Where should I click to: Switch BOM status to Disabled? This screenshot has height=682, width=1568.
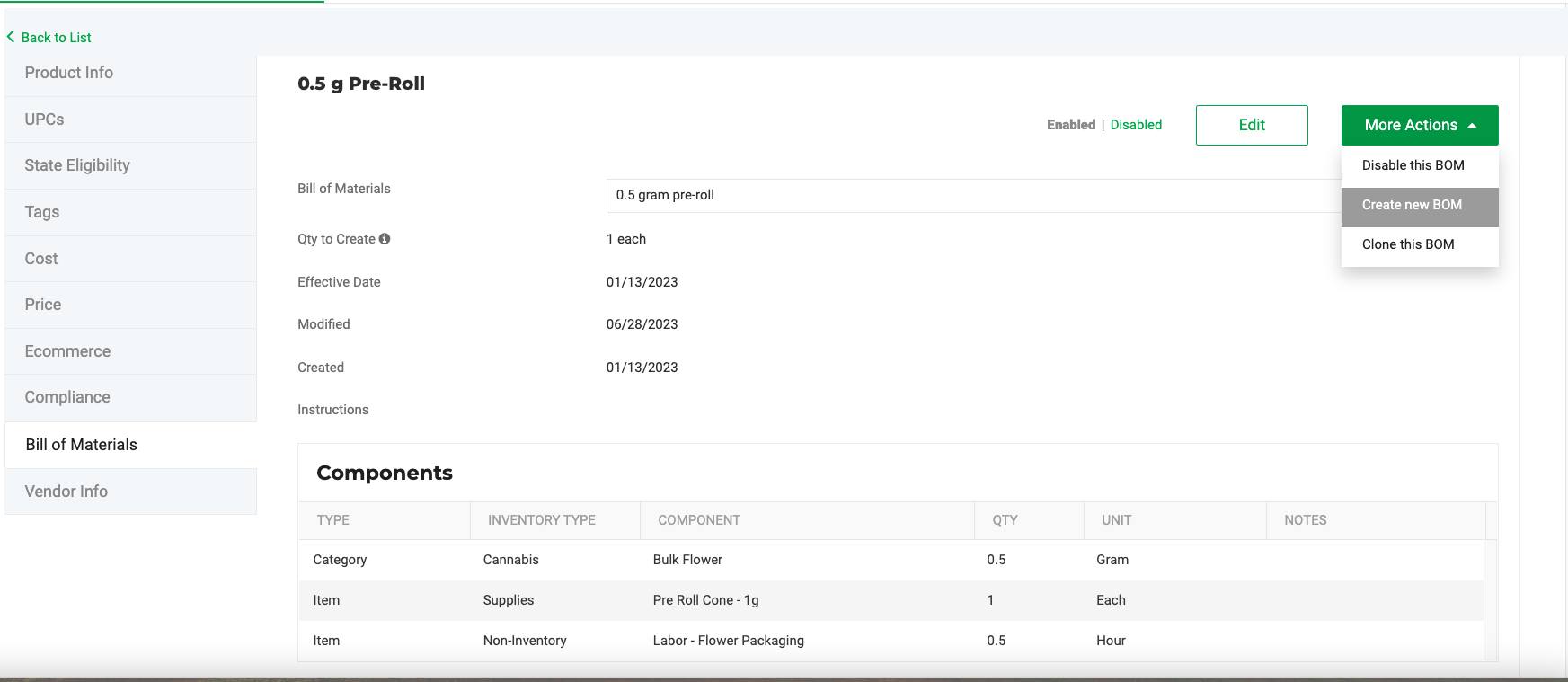tap(1136, 125)
